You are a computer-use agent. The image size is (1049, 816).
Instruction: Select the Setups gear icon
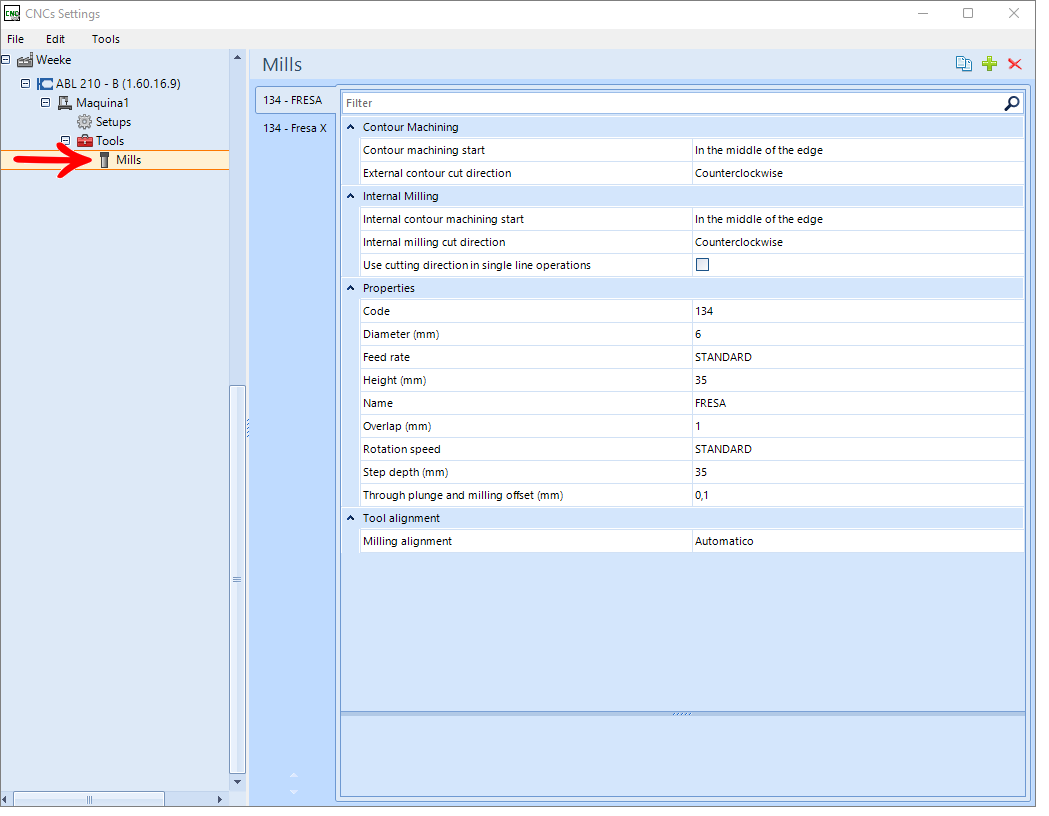pos(85,123)
